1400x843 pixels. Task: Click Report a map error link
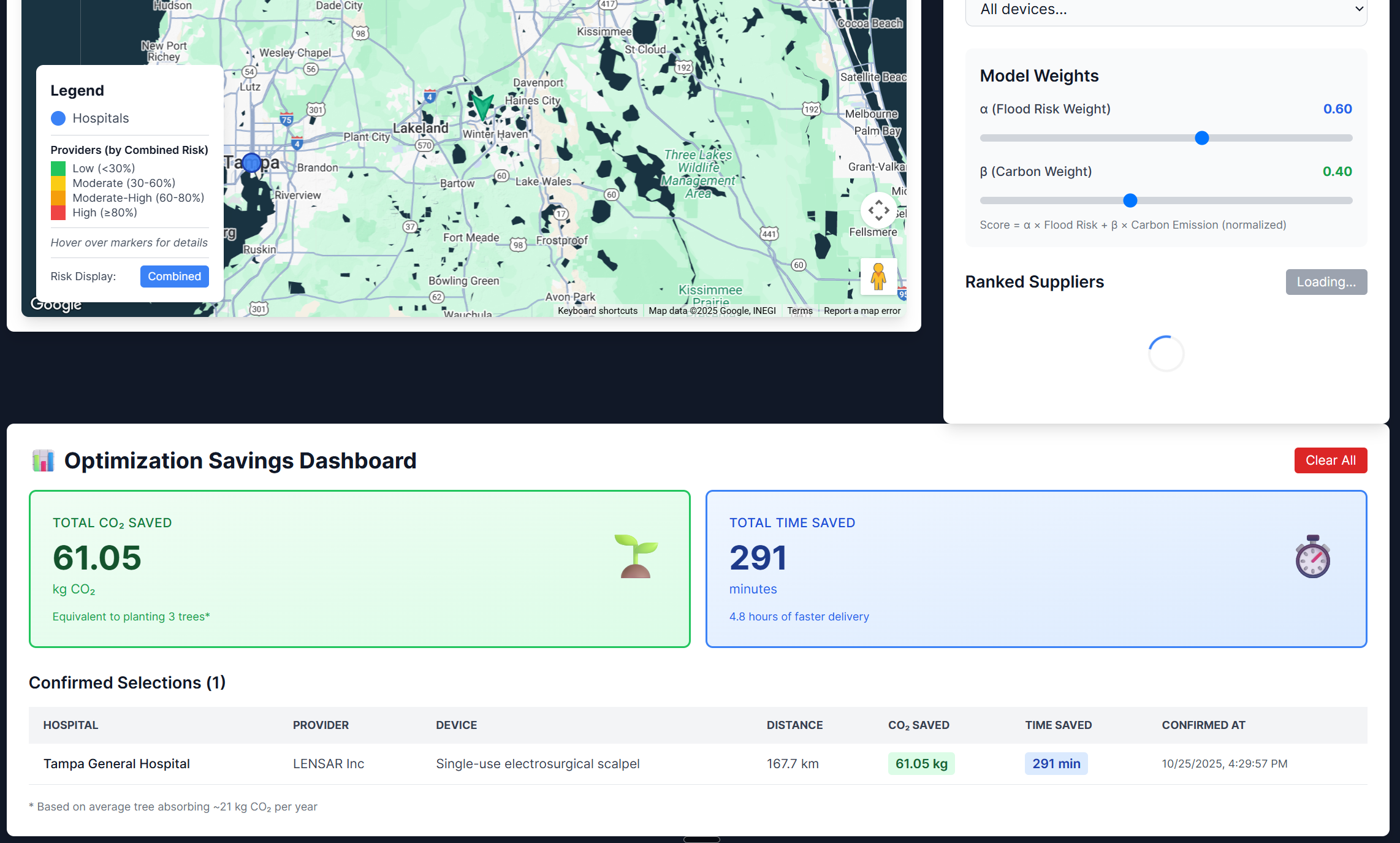862,311
